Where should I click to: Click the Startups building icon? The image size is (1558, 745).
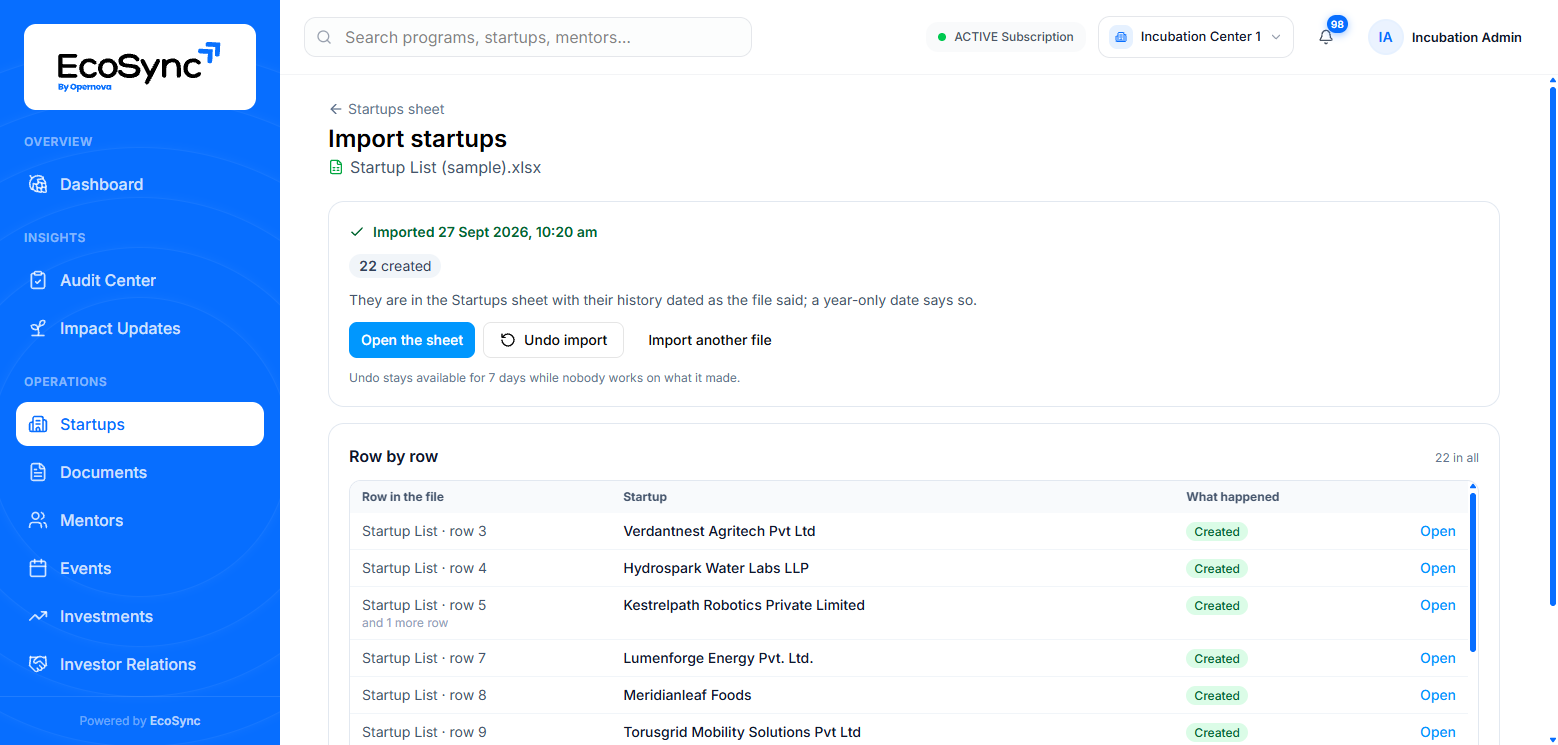(38, 424)
